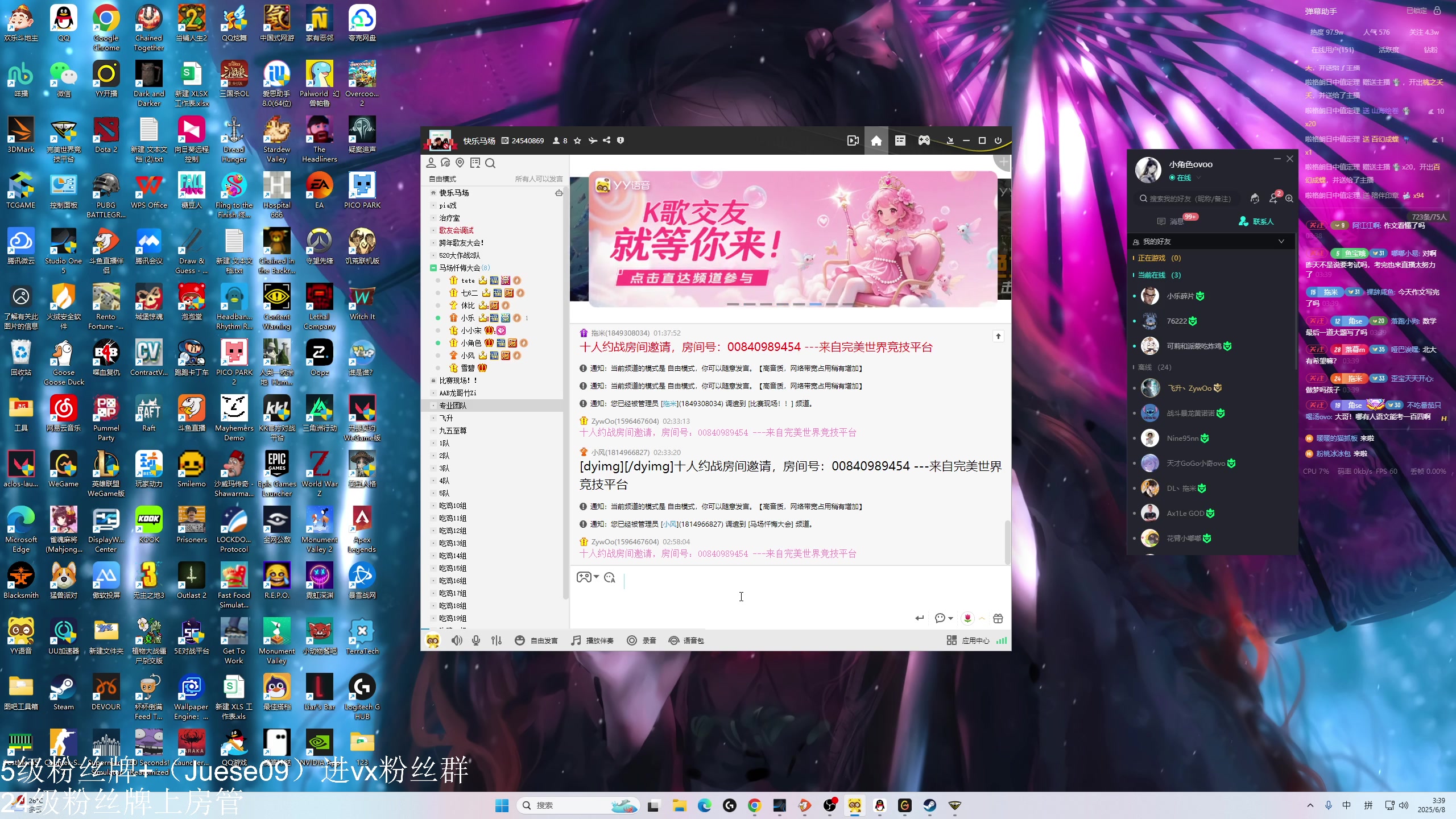Screen dimensions: 1456x819
Task: Click the chat log scrollbar
Action: 1008,542
